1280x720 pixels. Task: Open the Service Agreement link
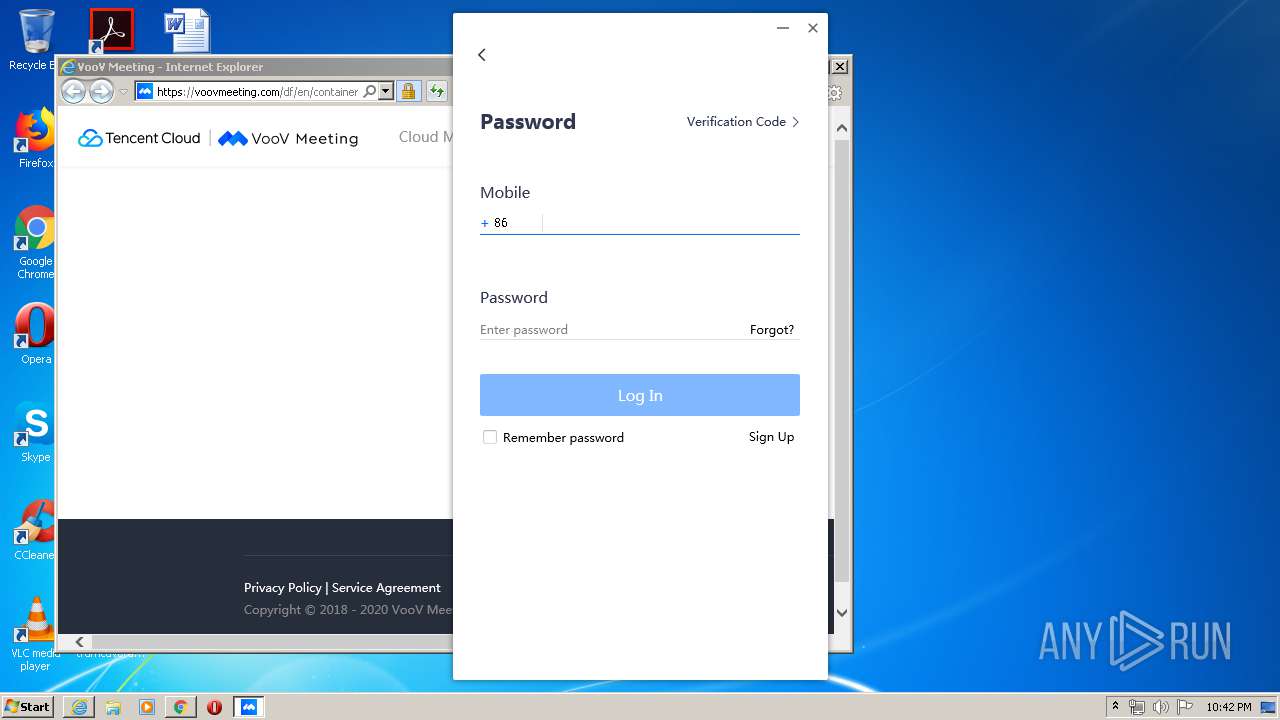coord(386,588)
